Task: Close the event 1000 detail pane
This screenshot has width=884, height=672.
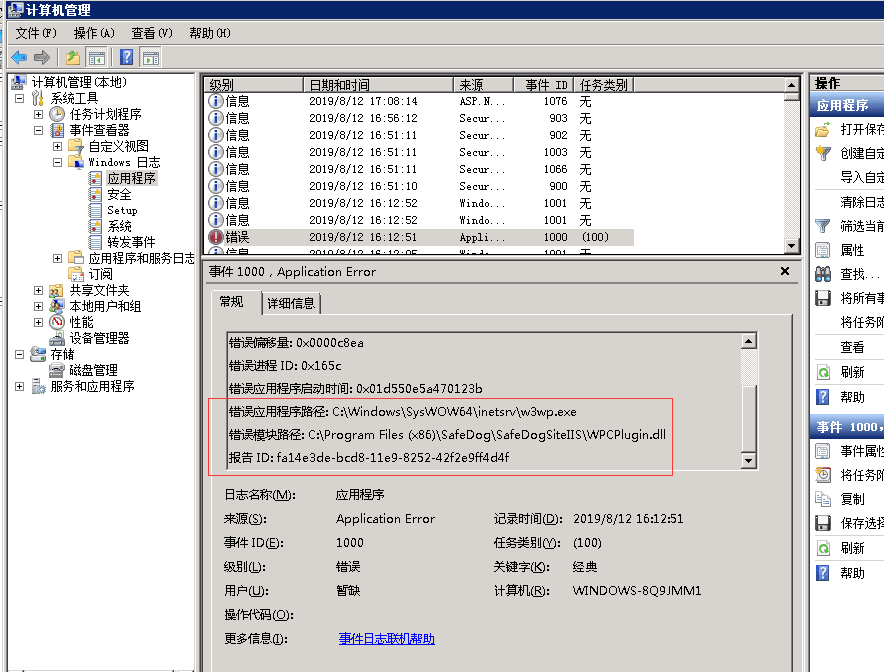Action: pyautogui.click(x=785, y=271)
